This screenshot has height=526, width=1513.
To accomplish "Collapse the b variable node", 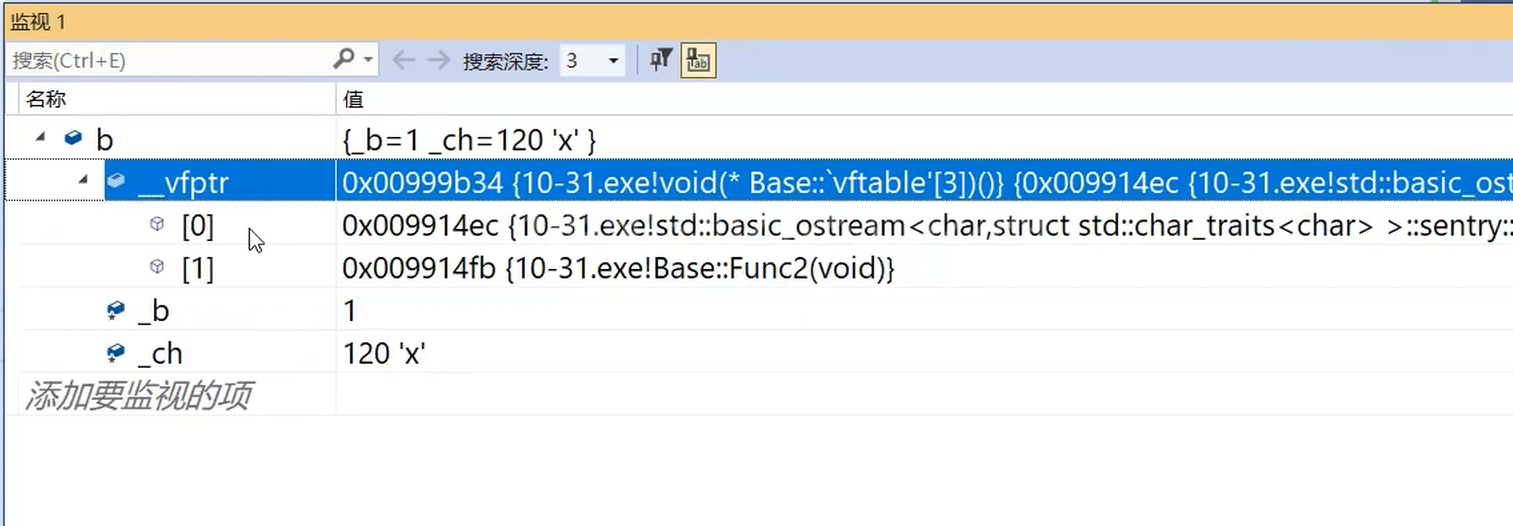I will coord(41,137).
